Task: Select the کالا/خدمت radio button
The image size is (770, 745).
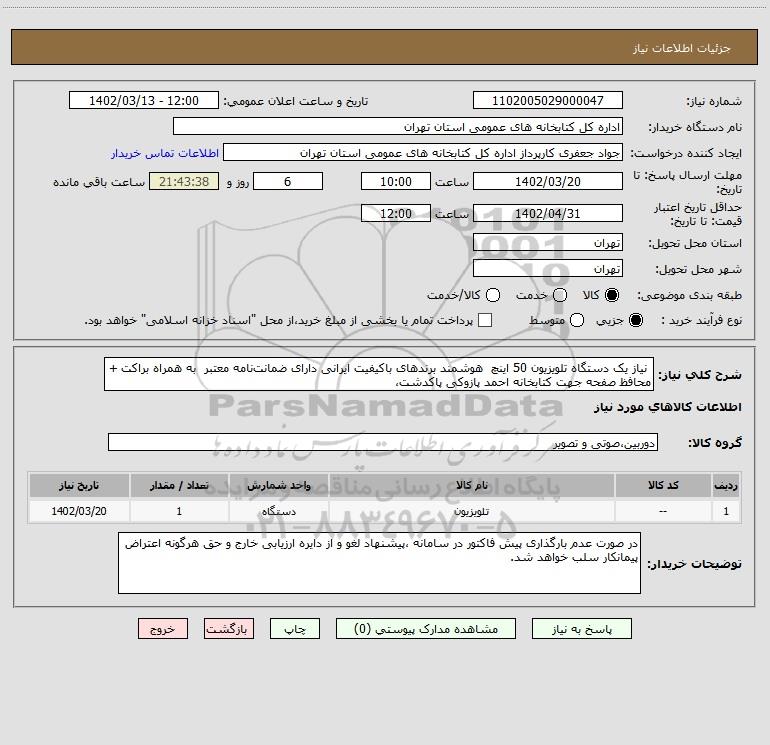Action: click(x=493, y=295)
